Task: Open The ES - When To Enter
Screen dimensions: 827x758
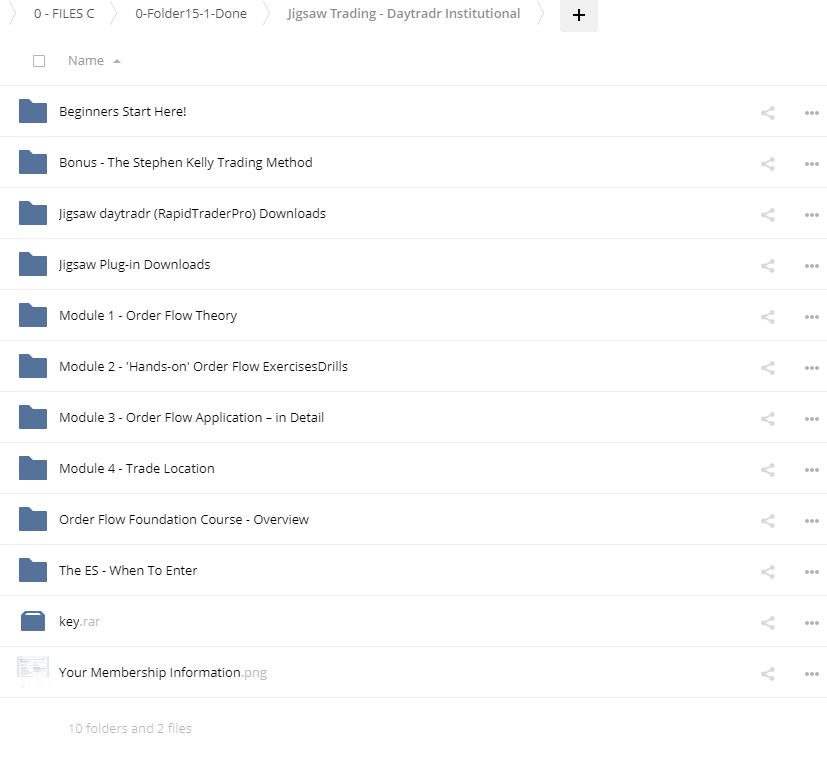Action: (x=128, y=570)
